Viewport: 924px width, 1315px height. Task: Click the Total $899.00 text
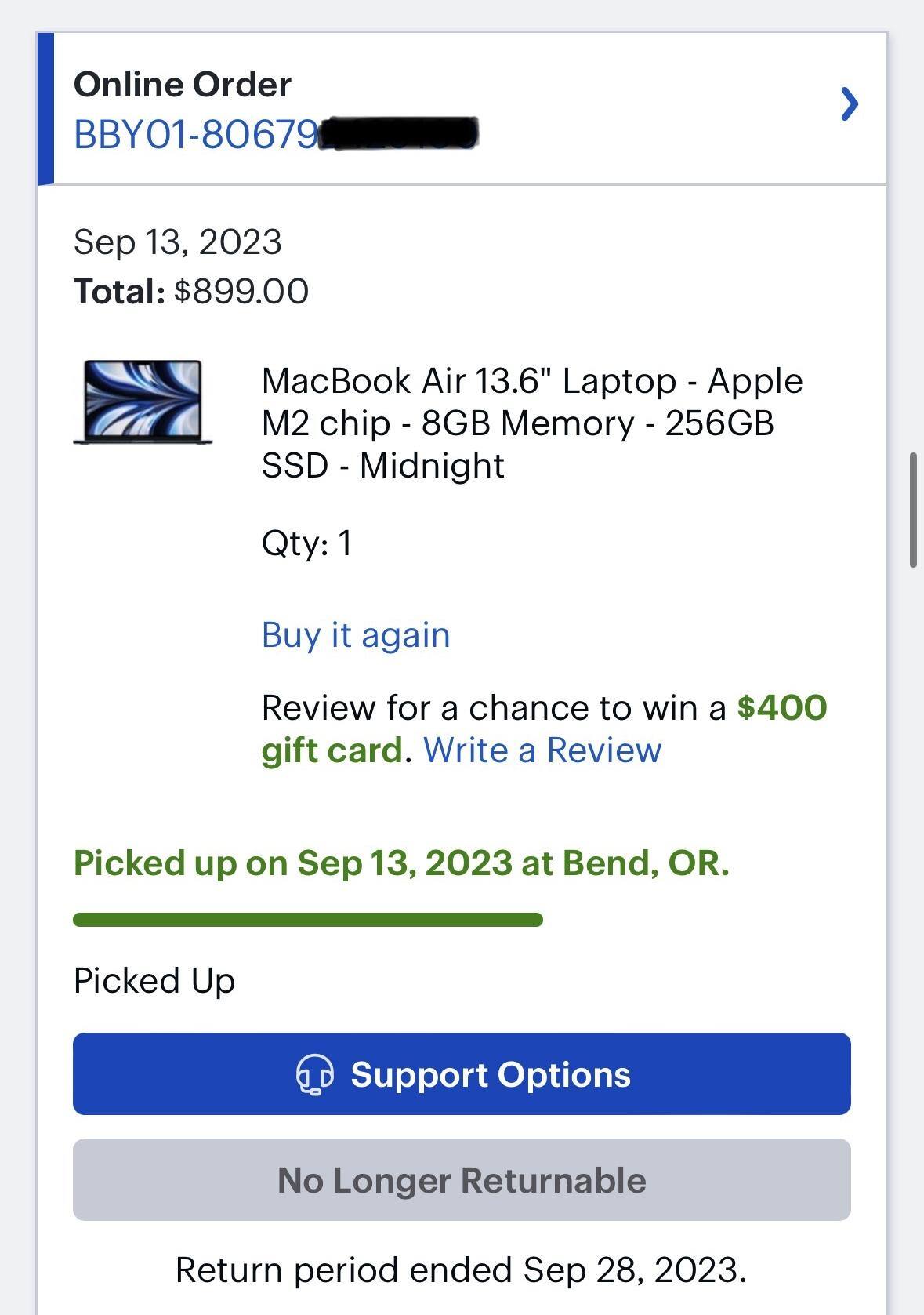pos(190,291)
